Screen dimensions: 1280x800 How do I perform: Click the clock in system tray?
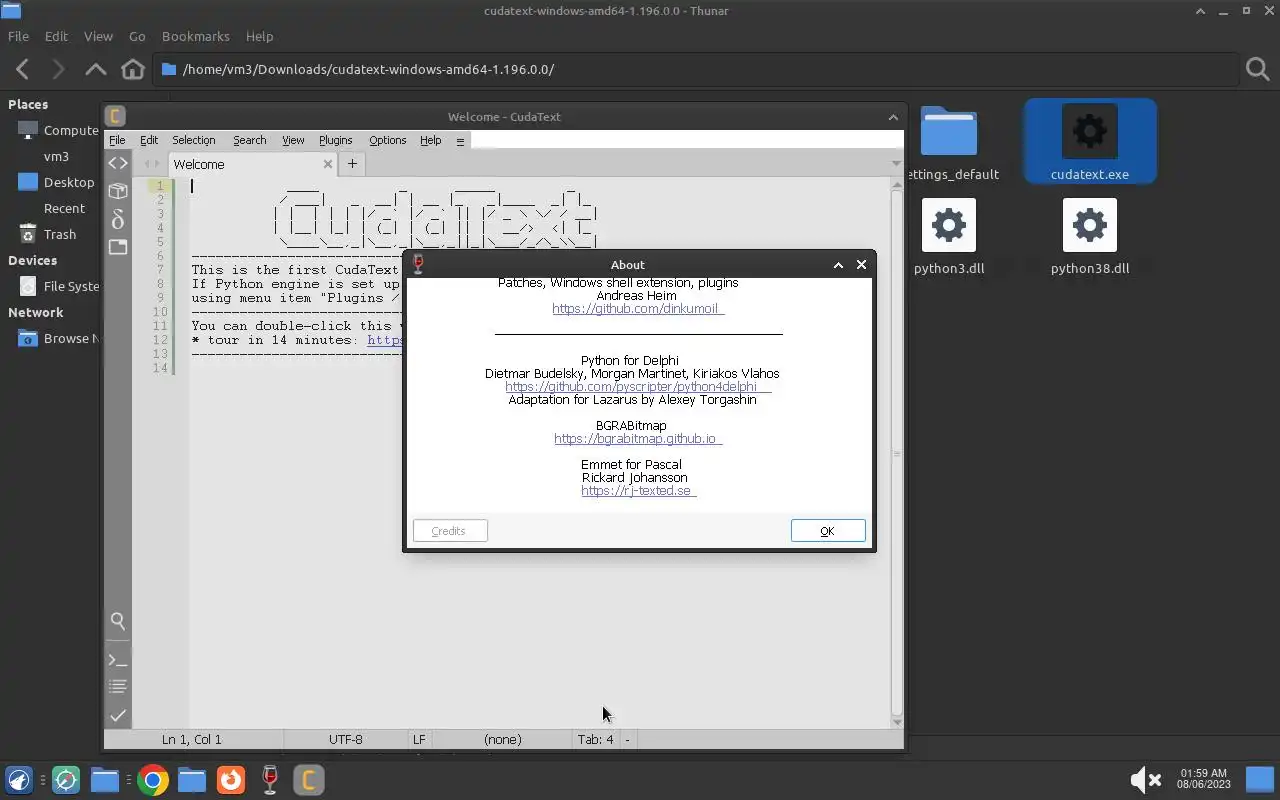1203,779
